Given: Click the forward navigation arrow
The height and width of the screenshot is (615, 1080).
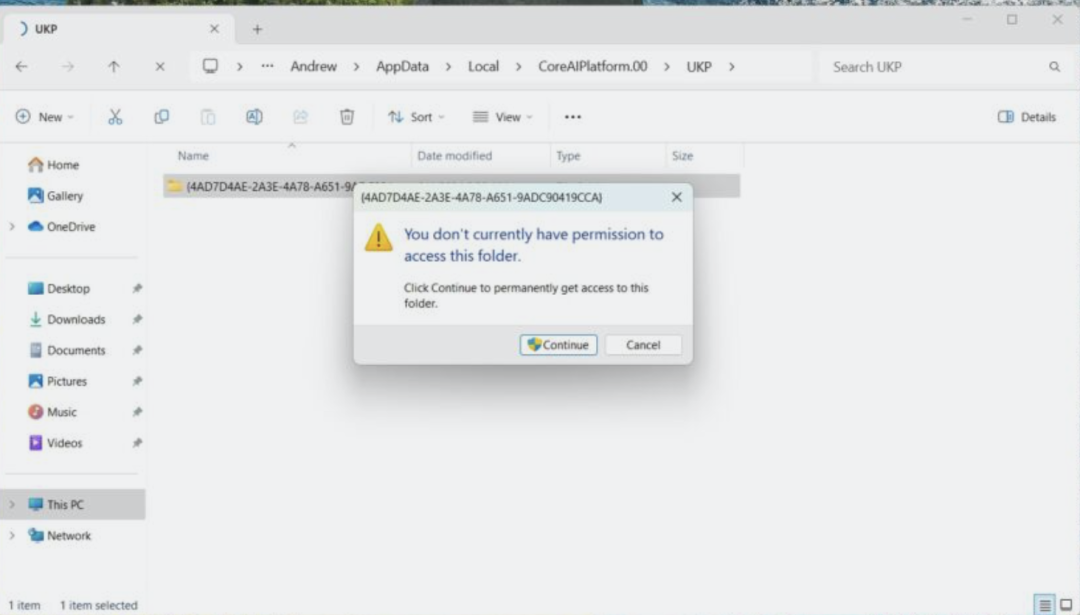Looking at the screenshot, I should point(68,67).
